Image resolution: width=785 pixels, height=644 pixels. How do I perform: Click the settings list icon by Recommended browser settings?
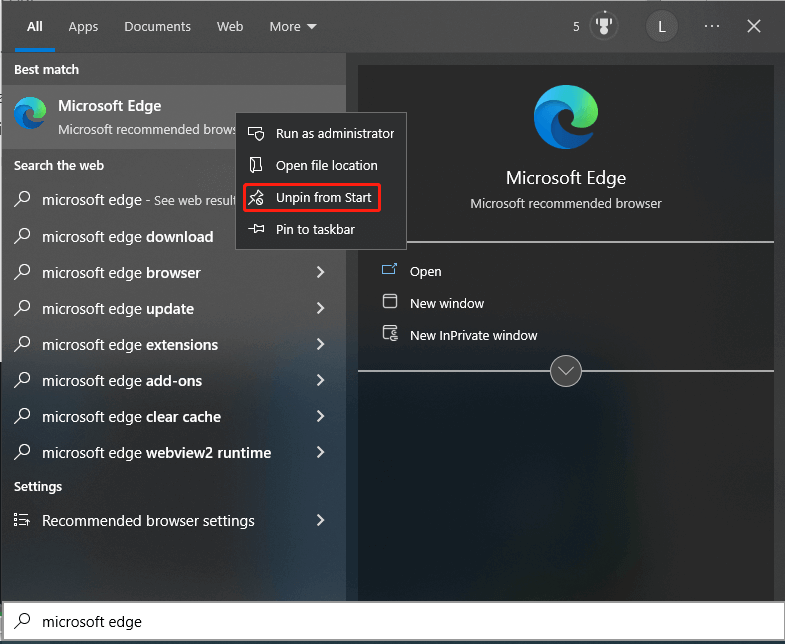[22, 520]
